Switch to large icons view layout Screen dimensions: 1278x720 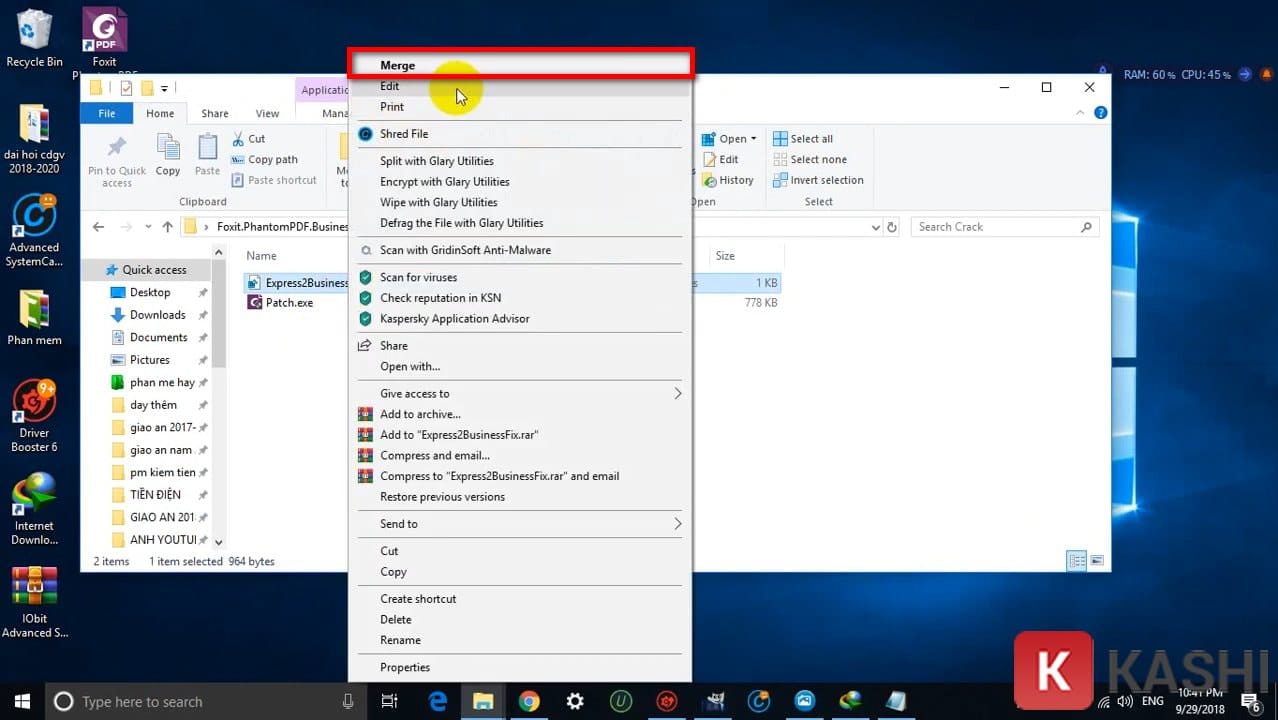click(x=1097, y=561)
